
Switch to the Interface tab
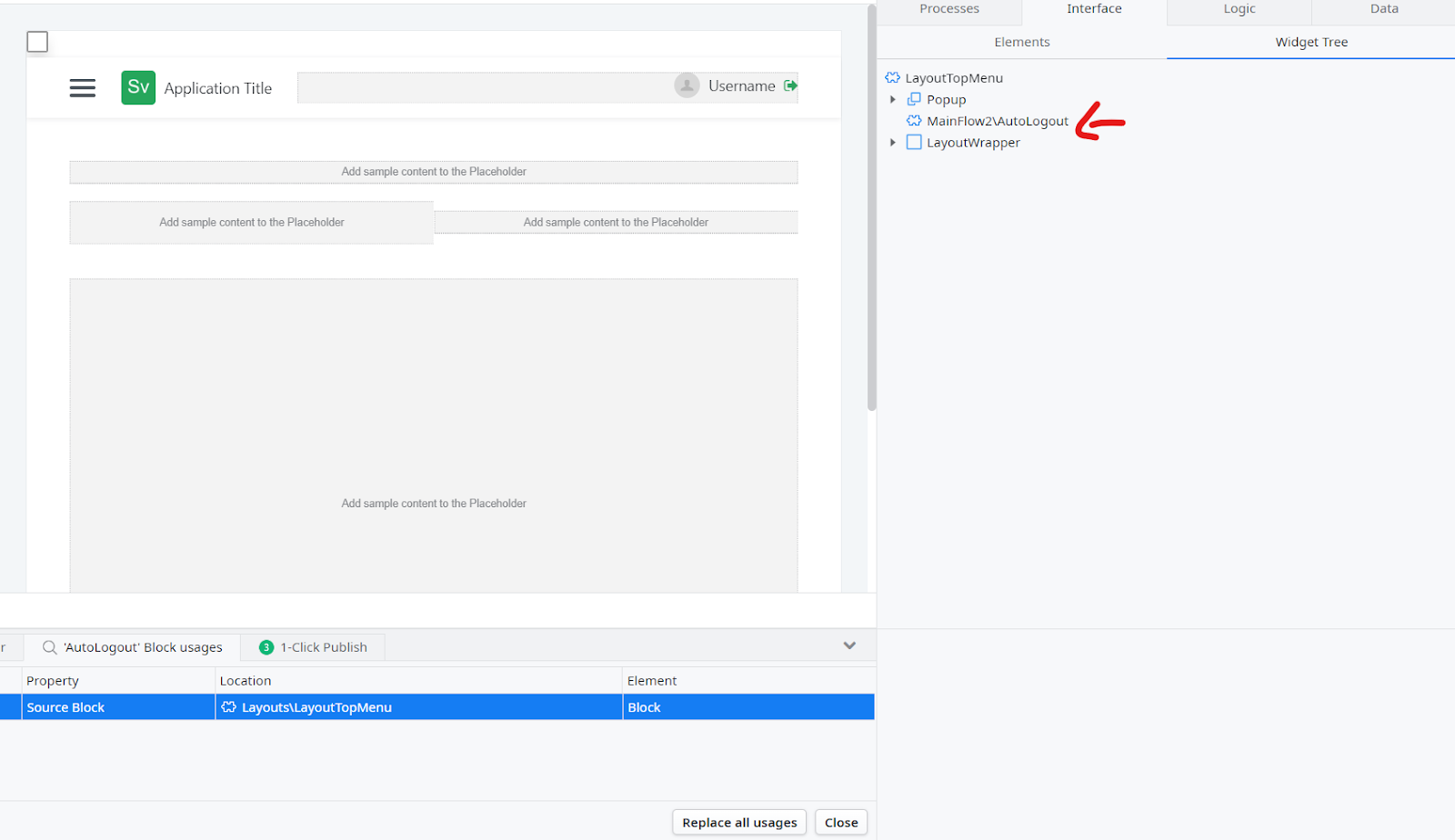click(x=1094, y=9)
